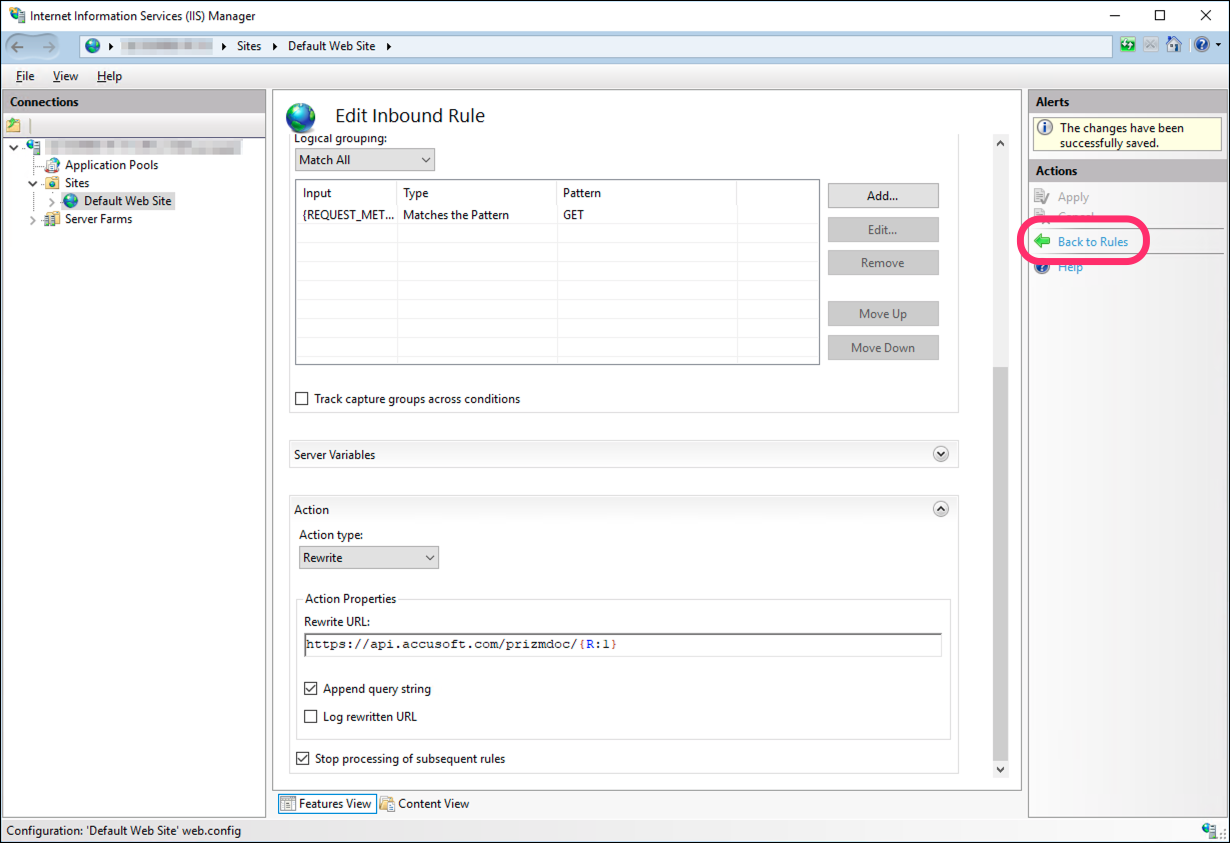Uncheck Append query string
1230x843 pixels.
tap(310, 689)
